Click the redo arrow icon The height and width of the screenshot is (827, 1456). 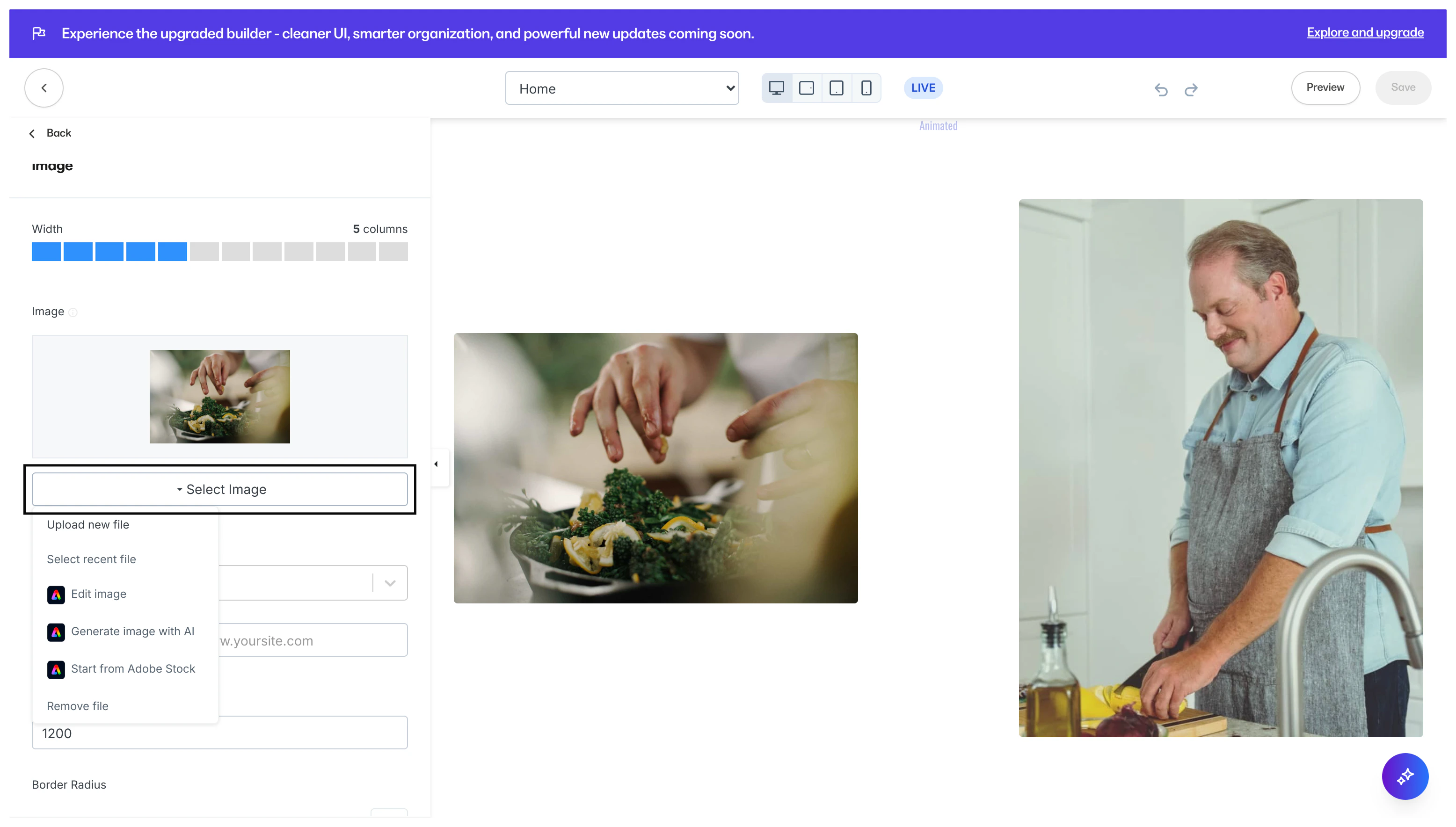coord(1191,90)
